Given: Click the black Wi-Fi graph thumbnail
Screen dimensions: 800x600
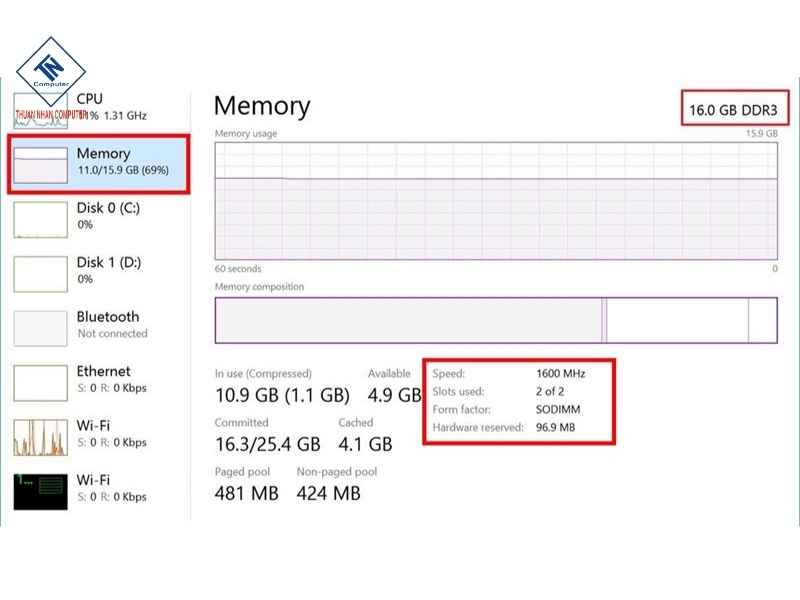Looking at the screenshot, I should coord(41,491).
